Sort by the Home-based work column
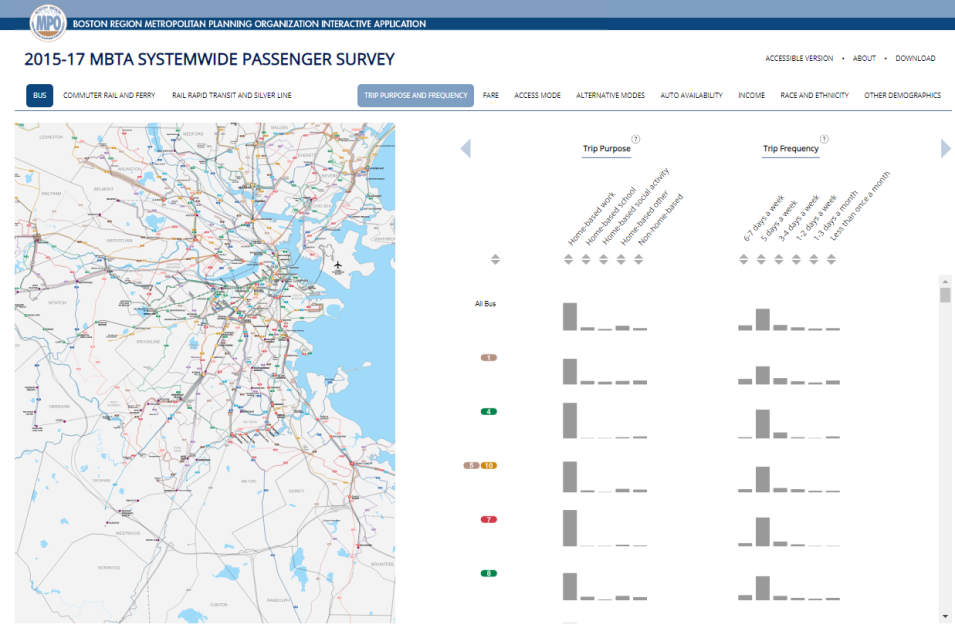955x628 pixels. [569, 260]
